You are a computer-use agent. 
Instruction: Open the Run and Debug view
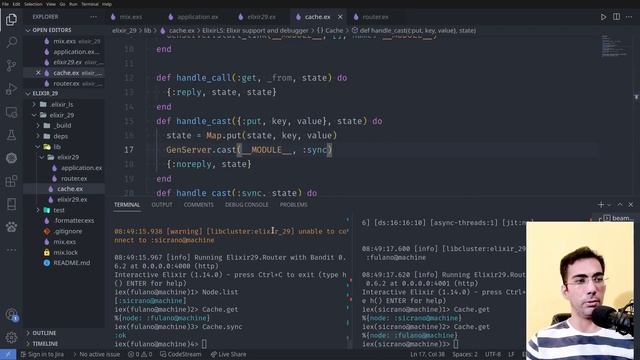click(11, 89)
